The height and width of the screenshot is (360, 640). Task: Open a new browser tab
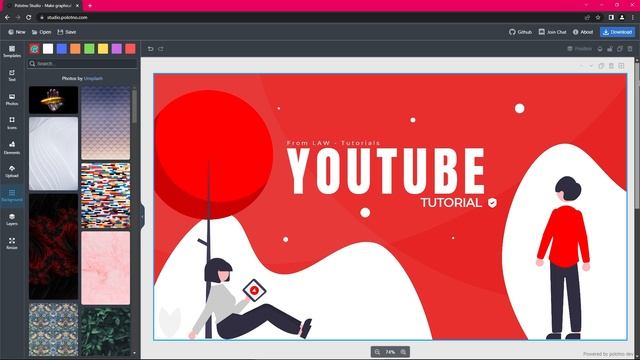click(90, 6)
